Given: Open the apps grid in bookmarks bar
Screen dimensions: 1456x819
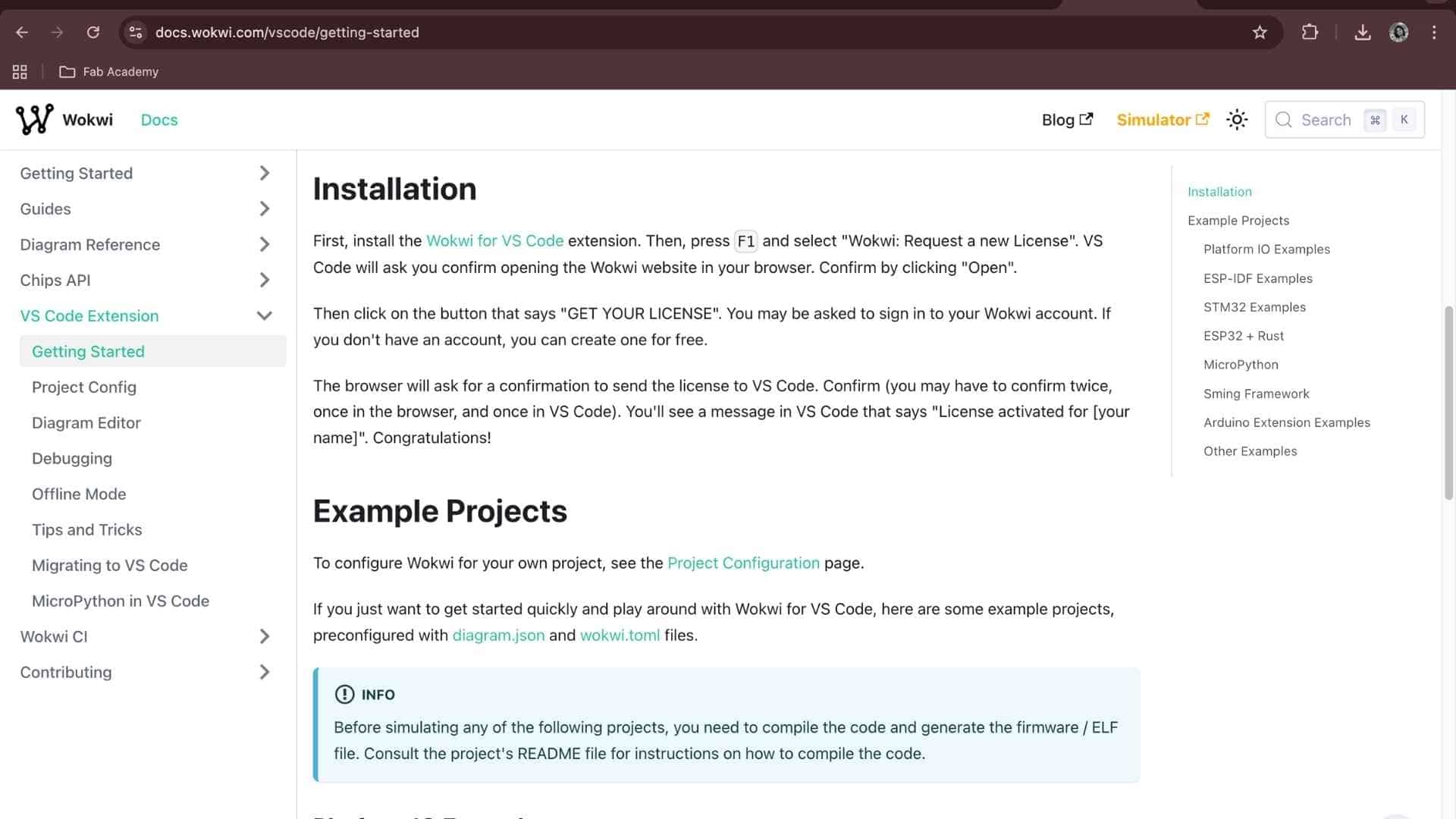Looking at the screenshot, I should 20,72.
